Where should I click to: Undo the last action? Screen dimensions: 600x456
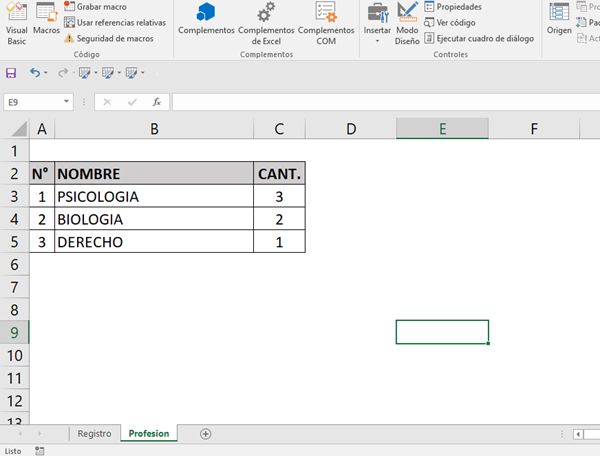[35, 72]
